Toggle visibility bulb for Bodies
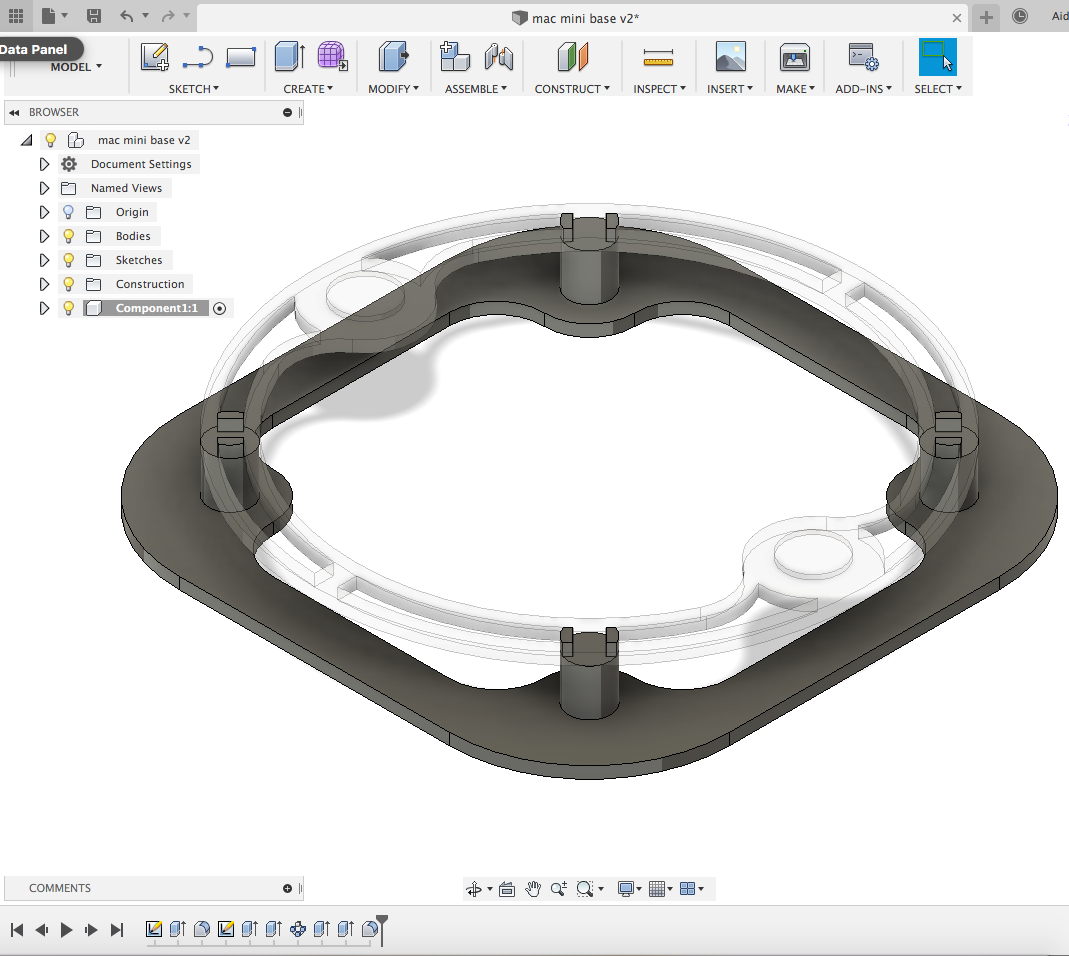The width and height of the screenshot is (1069, 956). (x=68, y=236)
